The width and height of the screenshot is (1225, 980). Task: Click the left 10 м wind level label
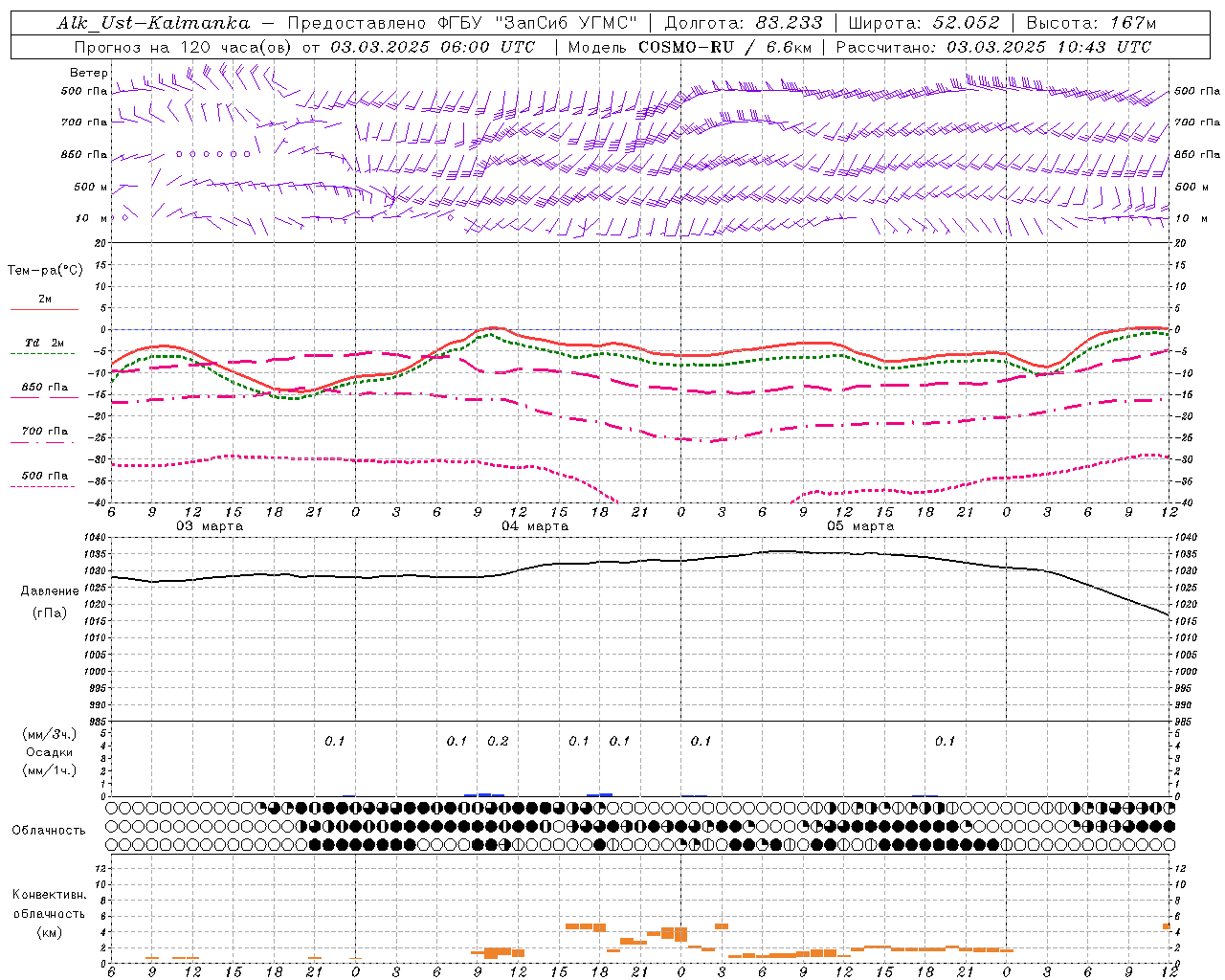pyautogui.click(x=92, y=218)
